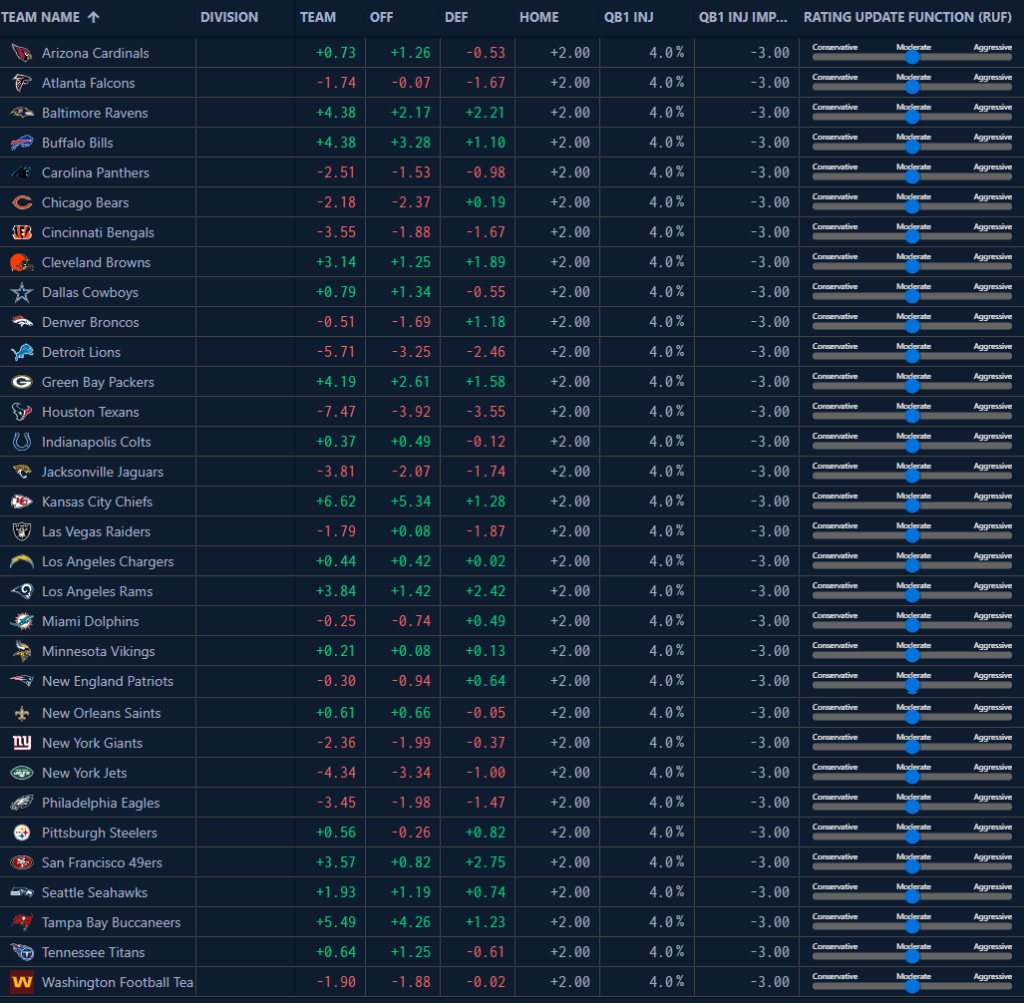Screen dimensions: 1024x1003
Task: Adjust the Arizona Cardinals RUF slider handle
Action: pos(912,57)
